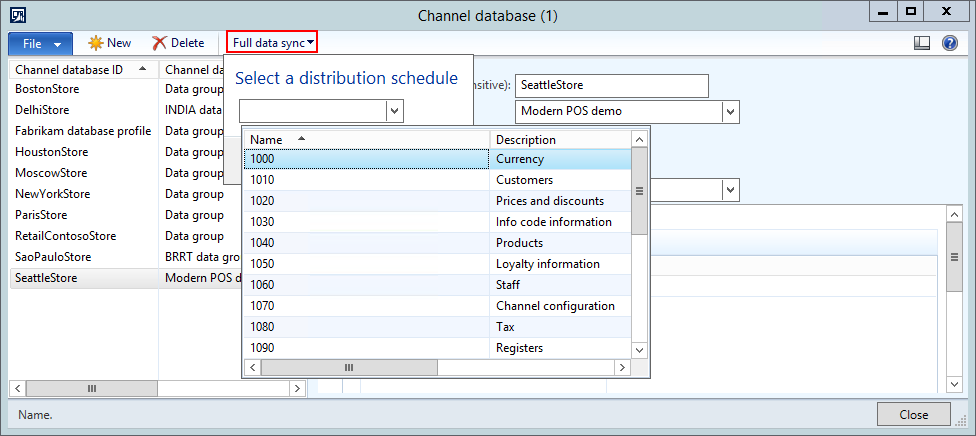Click the Registers description cell
The height and width of the screenshot is (436, 976).
[560, 348]
